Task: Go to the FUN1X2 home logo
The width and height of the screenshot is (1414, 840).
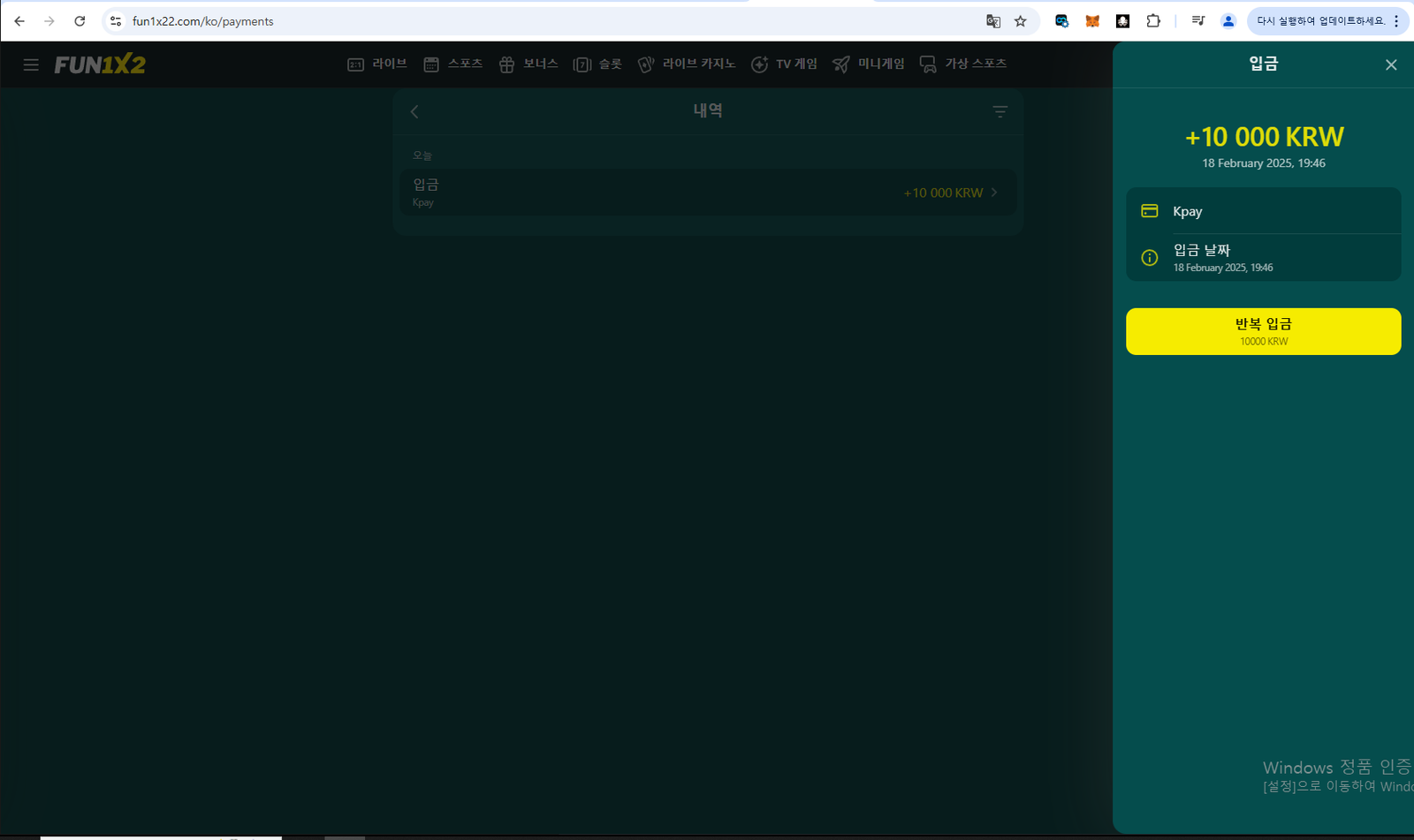Action: [100, 64]
